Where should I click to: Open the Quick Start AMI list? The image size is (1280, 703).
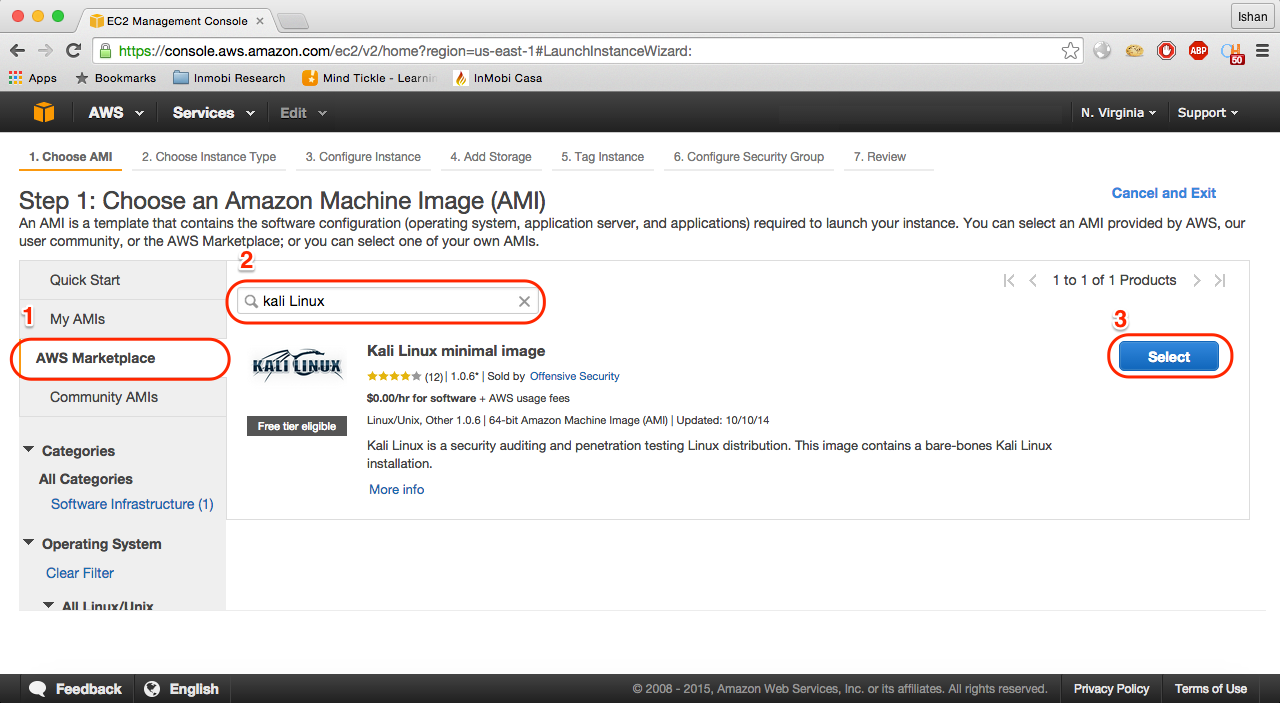[x=85, y=280]
